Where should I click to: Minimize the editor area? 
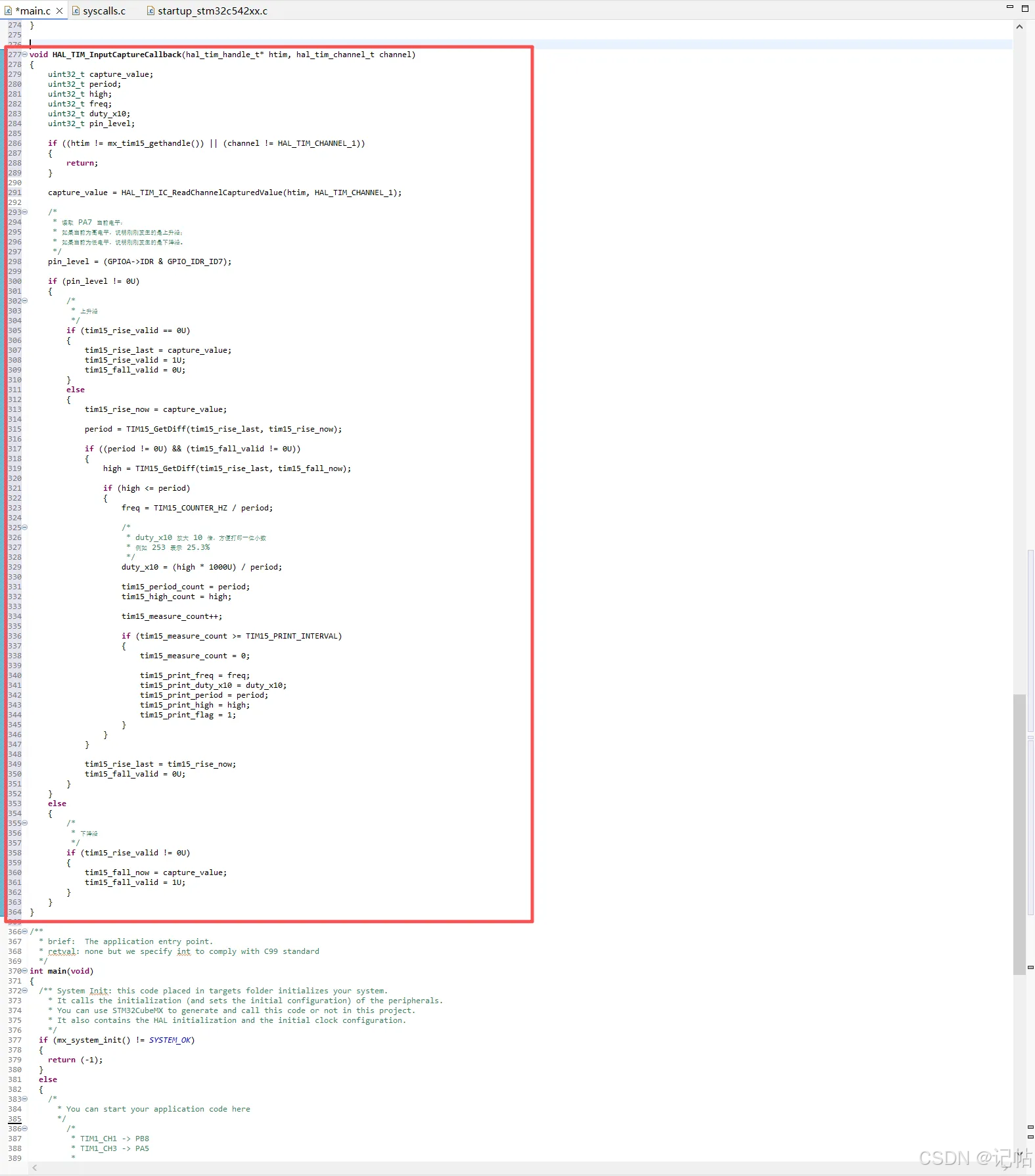1010,7
